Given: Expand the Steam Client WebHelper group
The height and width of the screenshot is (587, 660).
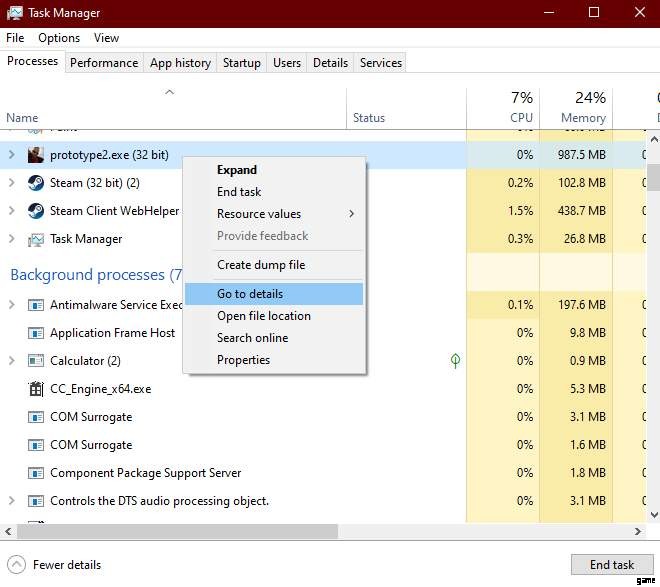Looking at the screenshot, I should coord(12,210).
